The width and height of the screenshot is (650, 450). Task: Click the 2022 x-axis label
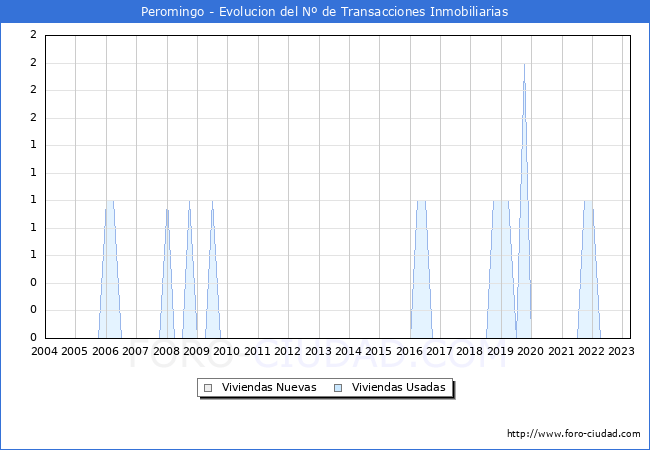coord(592,351)
